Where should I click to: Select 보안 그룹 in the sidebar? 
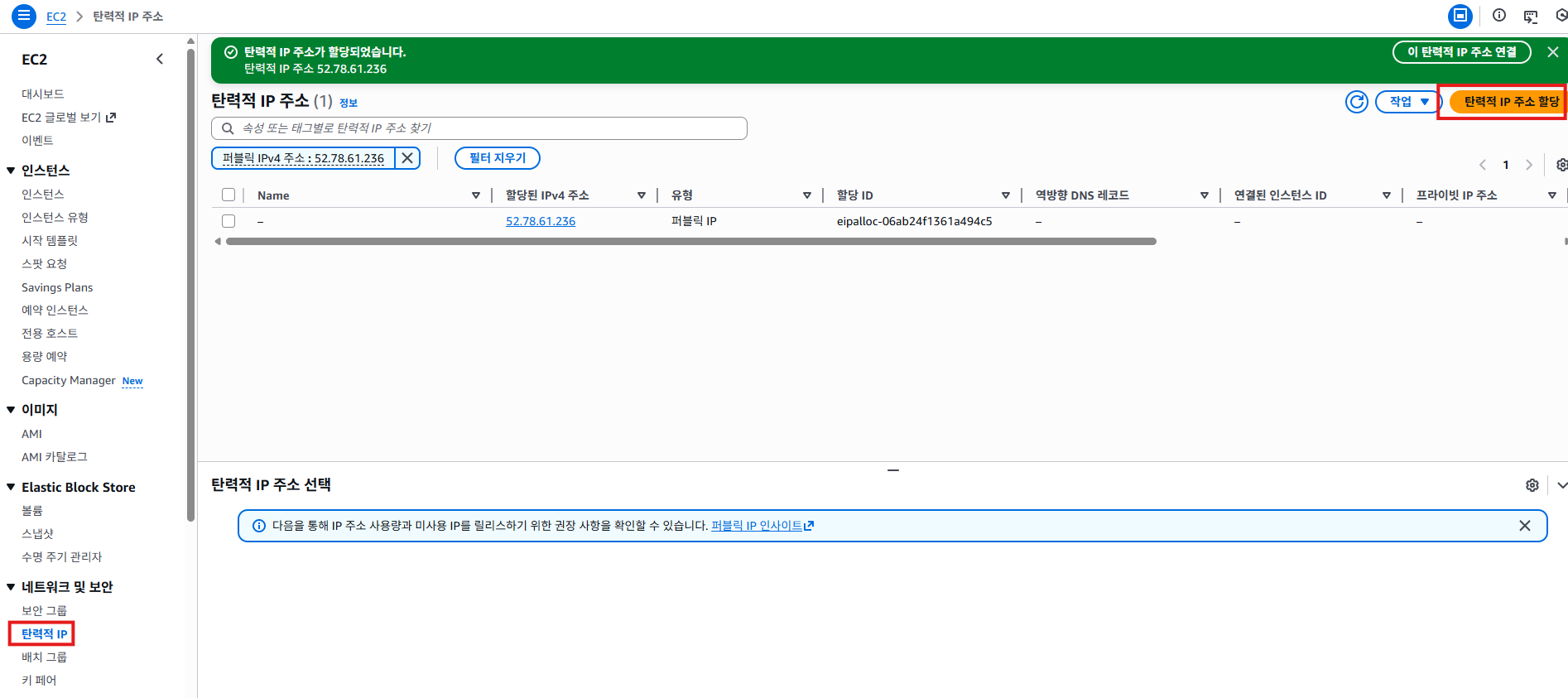[x=44, y=610]
